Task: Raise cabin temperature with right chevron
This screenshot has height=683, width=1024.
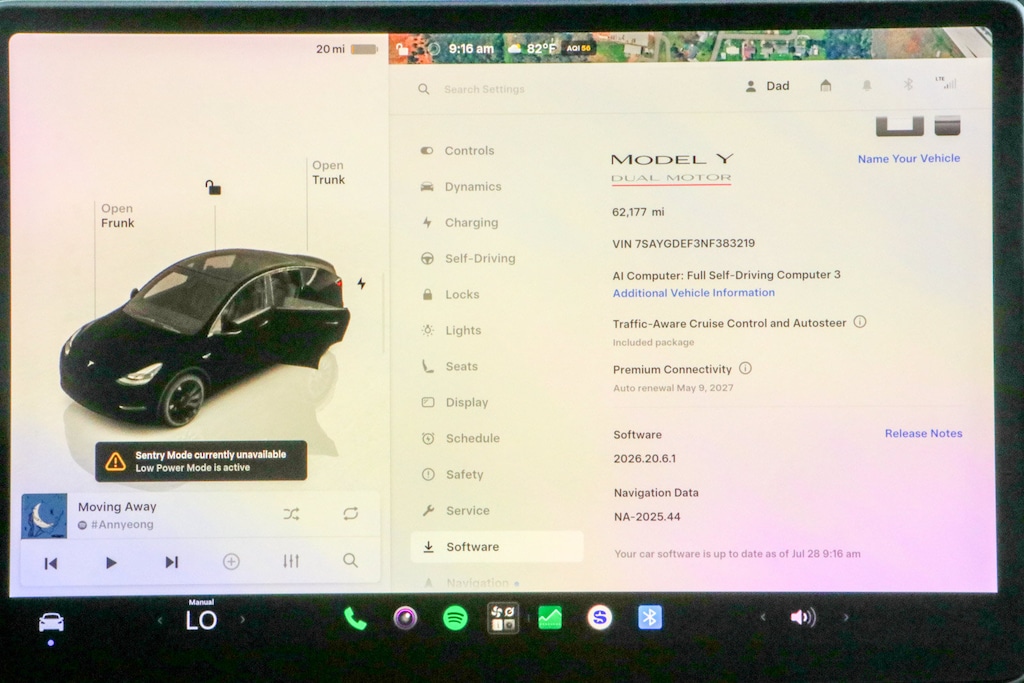Action: 242,620
